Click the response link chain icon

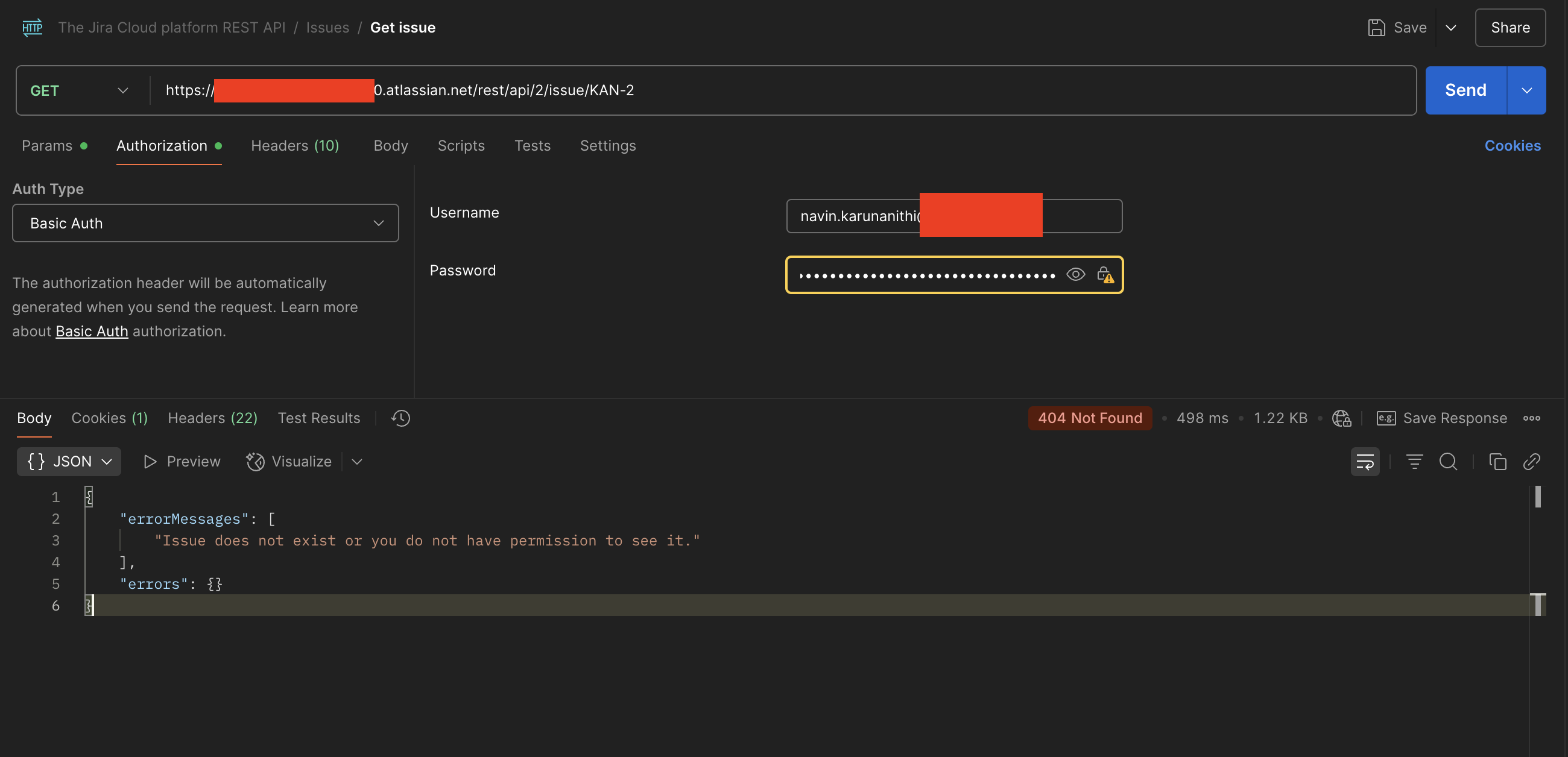(1531, 462)
